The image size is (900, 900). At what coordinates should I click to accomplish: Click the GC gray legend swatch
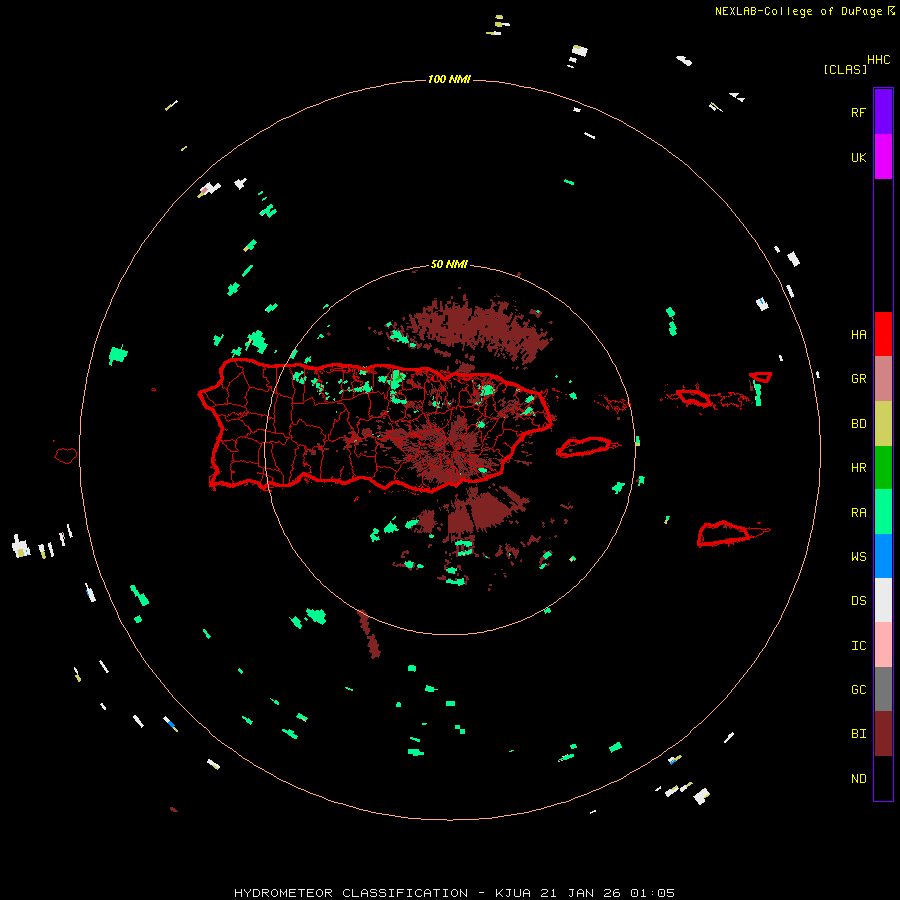(x=883, y=689)
